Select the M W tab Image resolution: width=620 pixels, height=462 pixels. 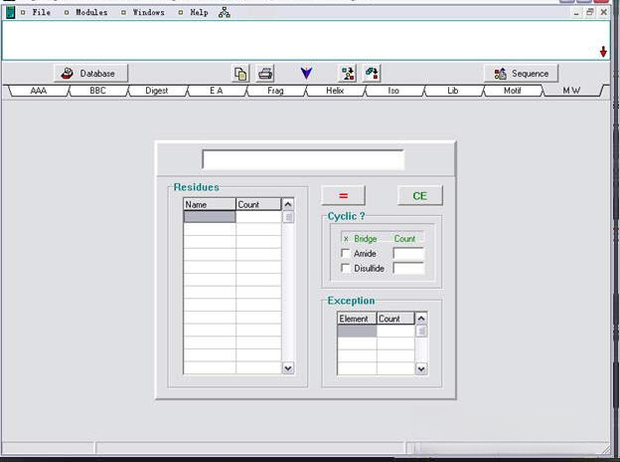[x=572, y=91]
